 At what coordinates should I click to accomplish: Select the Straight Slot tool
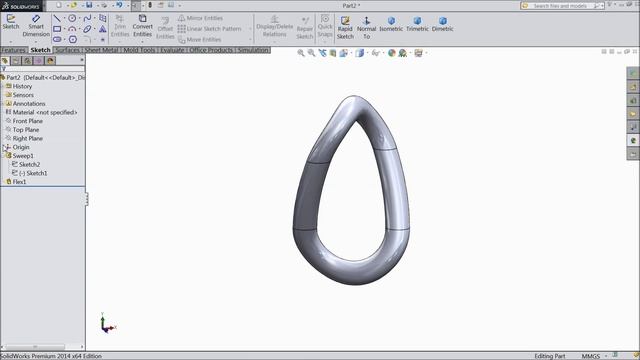pos(57,40)
